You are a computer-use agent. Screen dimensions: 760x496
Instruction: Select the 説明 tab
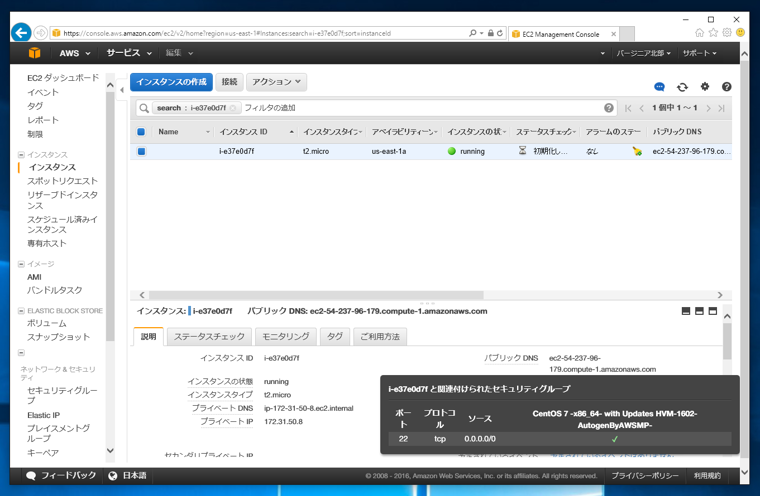coord(148,336)
